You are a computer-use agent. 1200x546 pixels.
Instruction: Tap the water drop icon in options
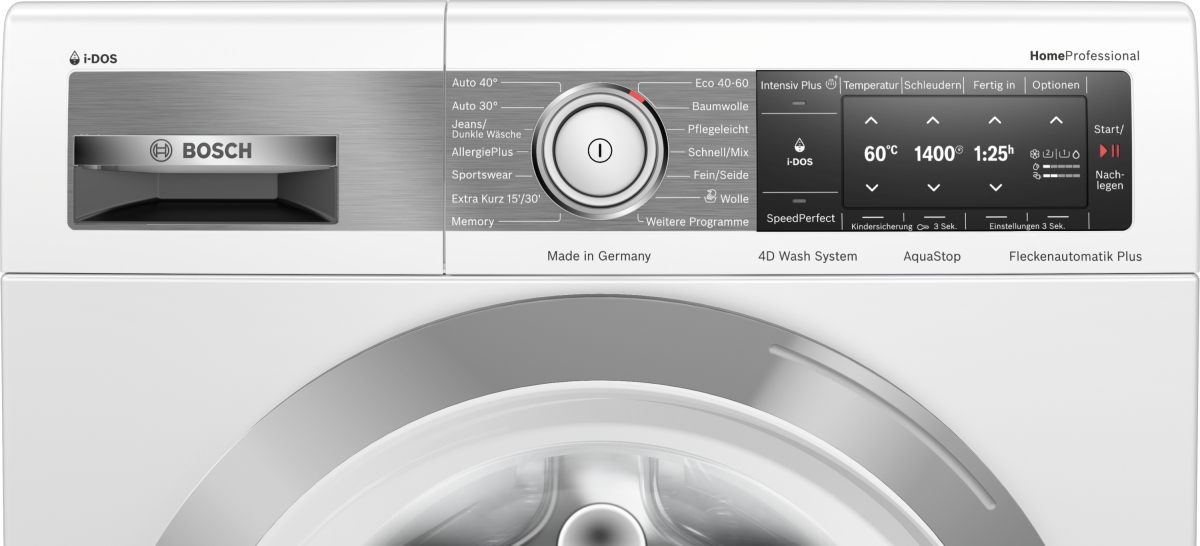1076,154
